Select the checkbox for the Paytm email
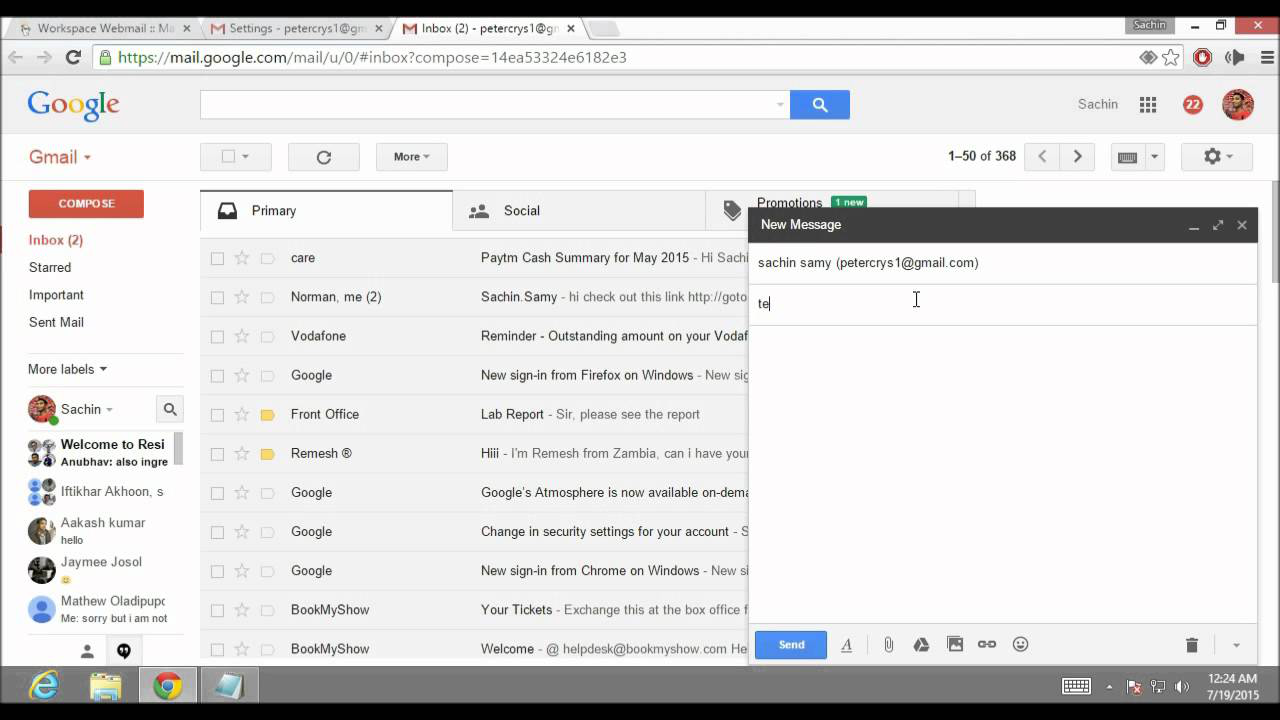This screenshot has width=1280, height=720. coord(217,257)
